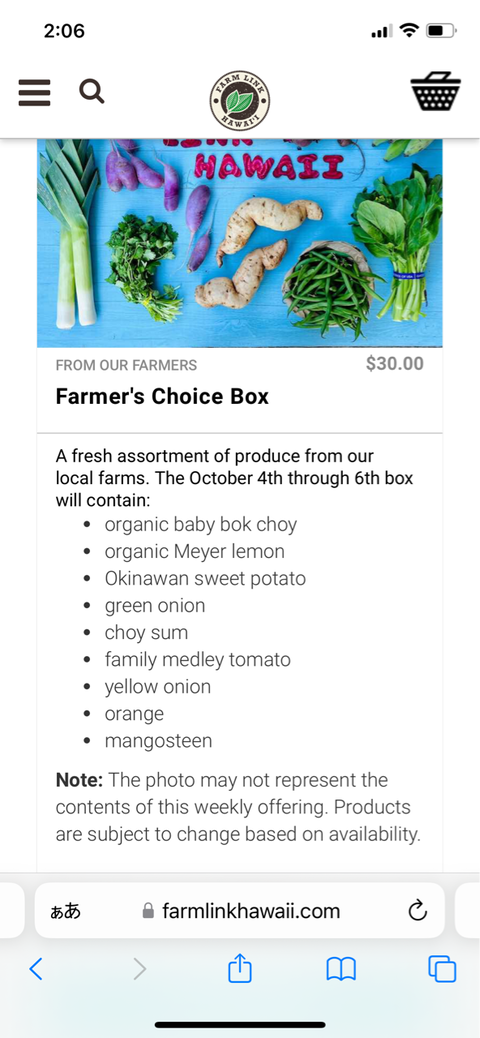This screenshot has height=1038, width=480.
Task: Open the Safari reader/text size button
Action: click(66, 912)
